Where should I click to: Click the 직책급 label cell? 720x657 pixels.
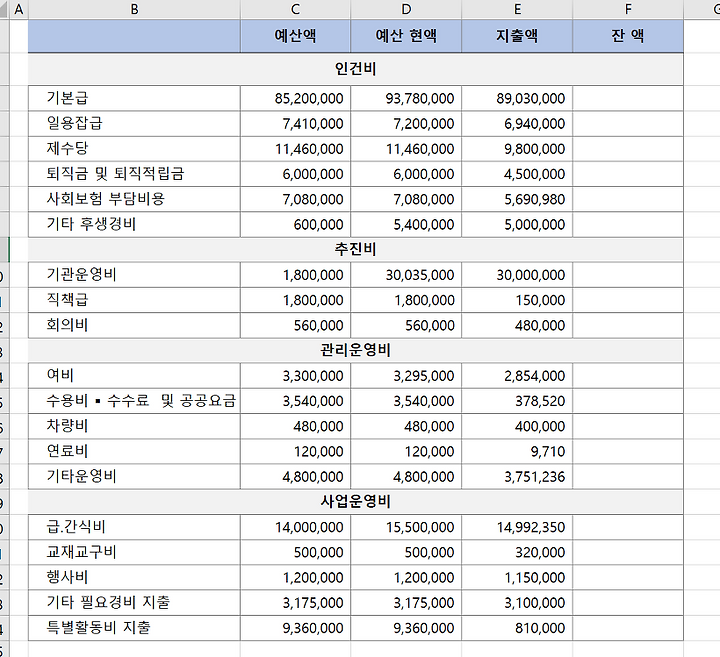tap(134, 300)
